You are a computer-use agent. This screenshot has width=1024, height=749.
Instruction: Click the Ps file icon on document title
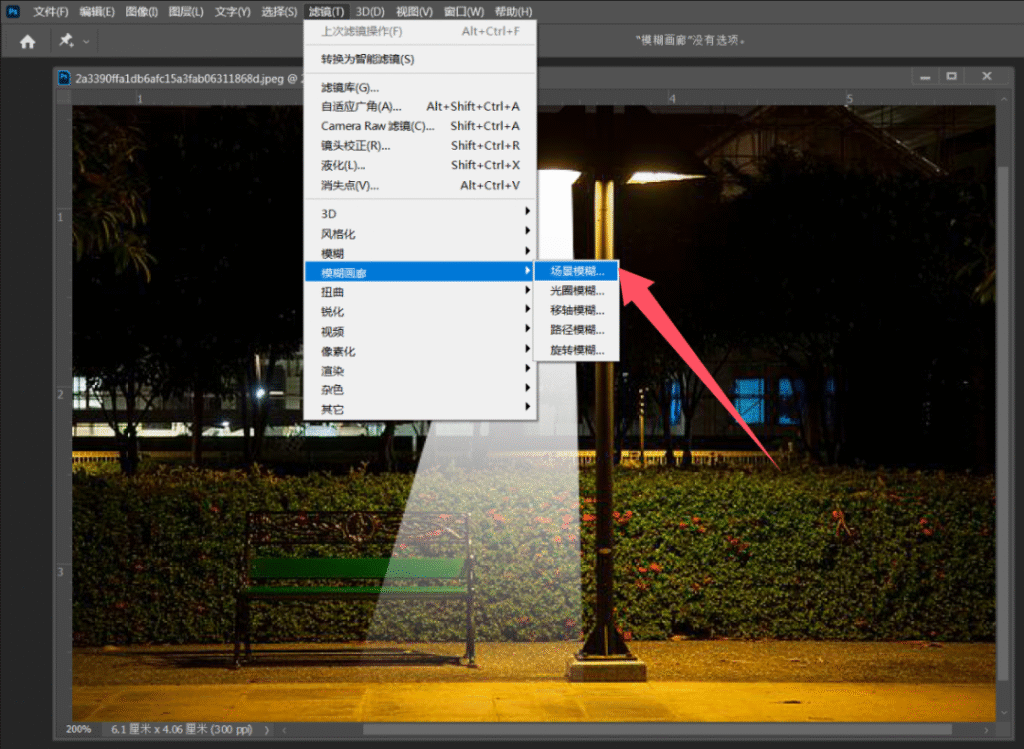point(64,78)
